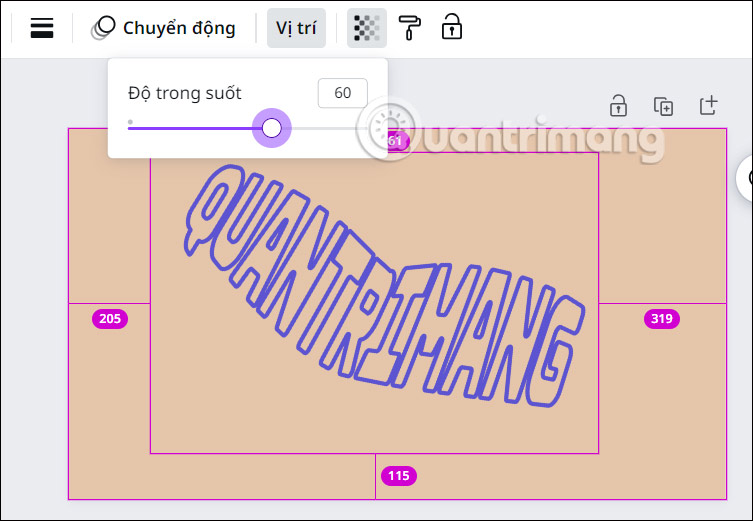Click the Vị trí position button
This screenshot has width=753, height=521.
(x=296, y=28)
